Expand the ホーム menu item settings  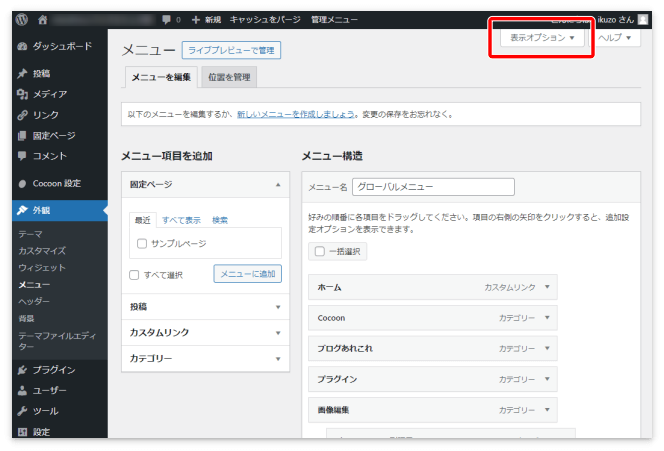[547, 287]
